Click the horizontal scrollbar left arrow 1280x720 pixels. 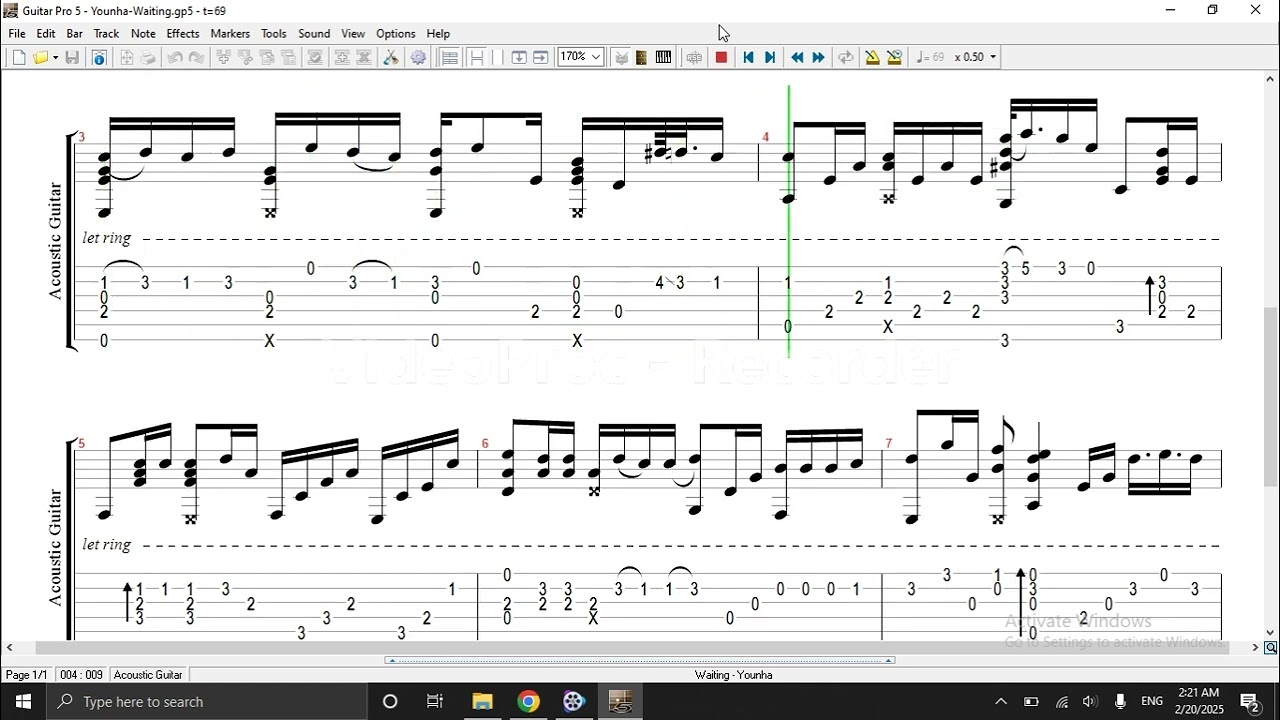coord(9,648)
